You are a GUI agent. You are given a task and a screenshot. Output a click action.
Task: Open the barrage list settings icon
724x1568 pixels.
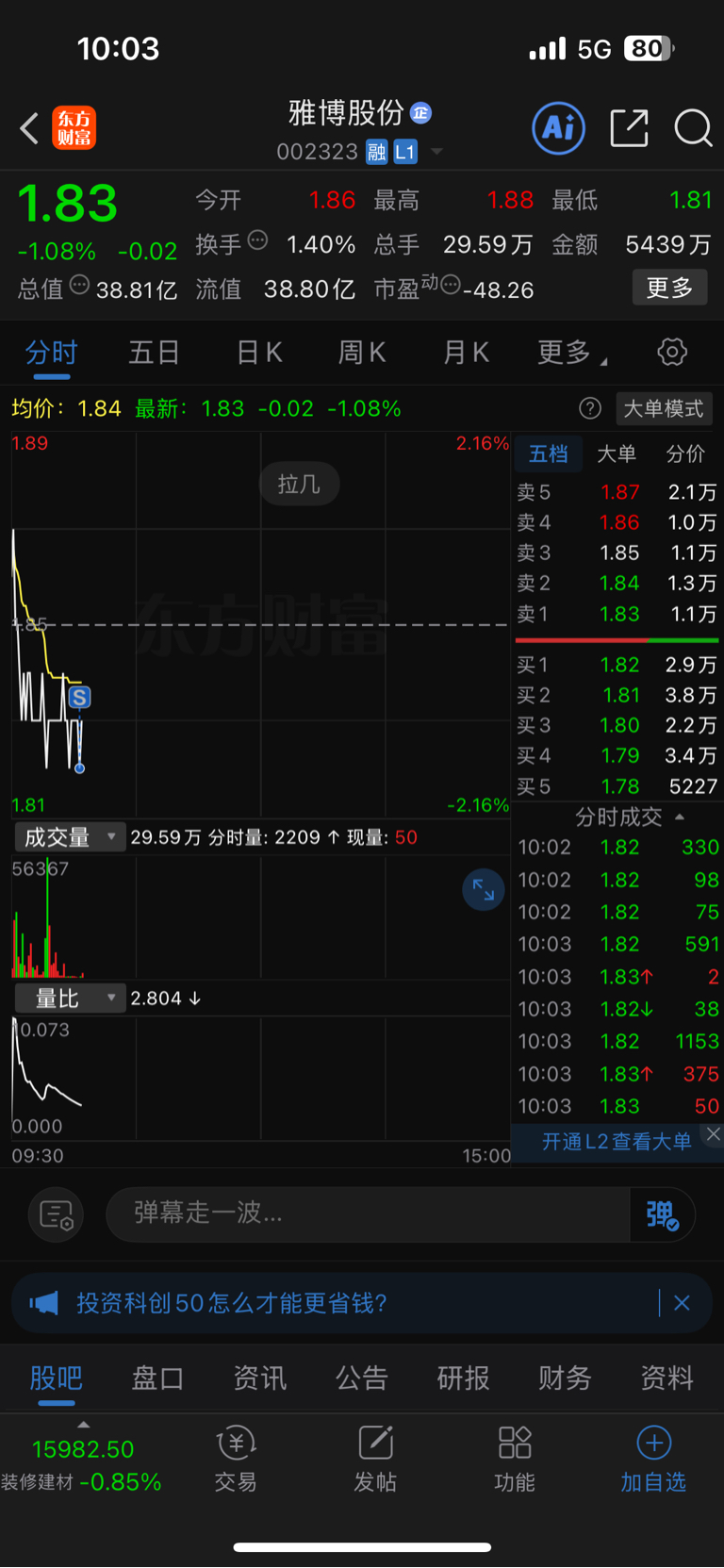click(57, 1214)
